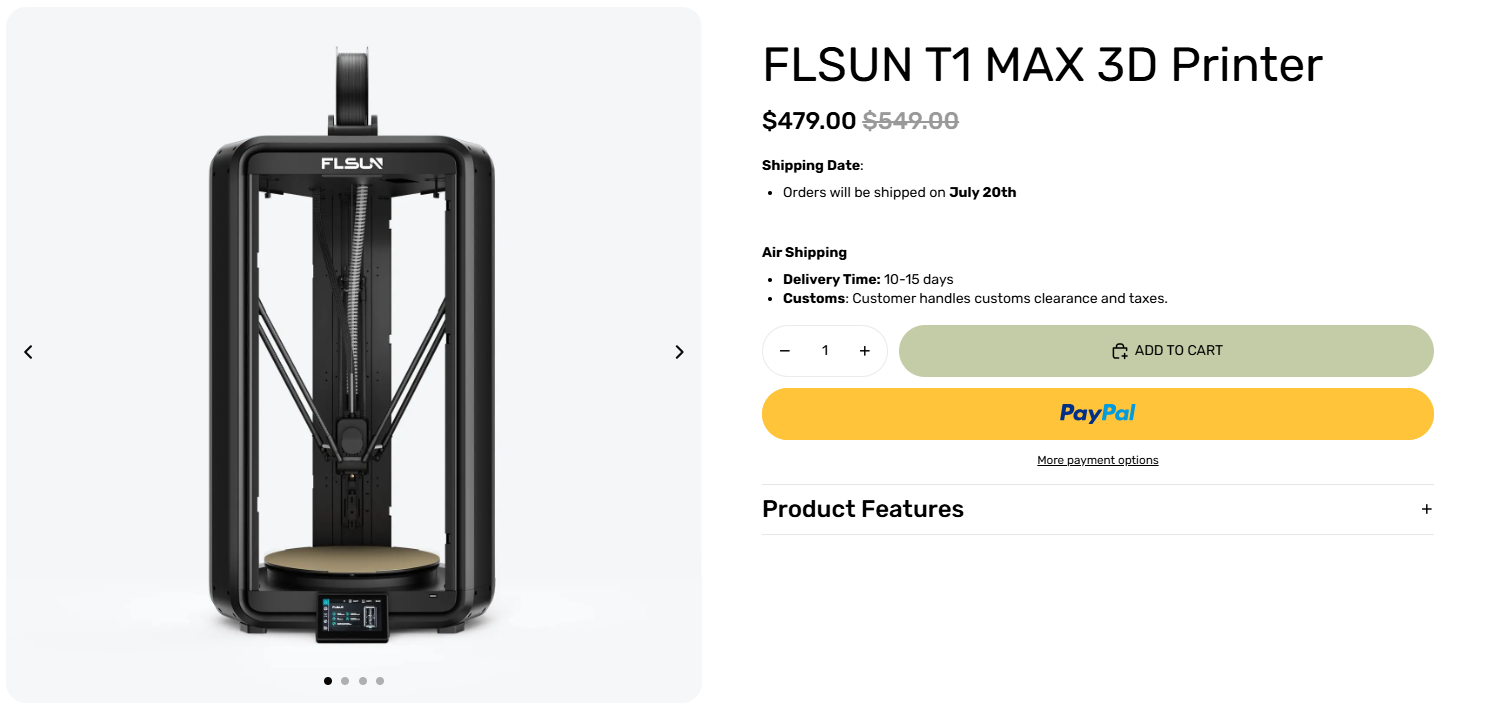Open the More payment options link

[x=1097, y=461]
